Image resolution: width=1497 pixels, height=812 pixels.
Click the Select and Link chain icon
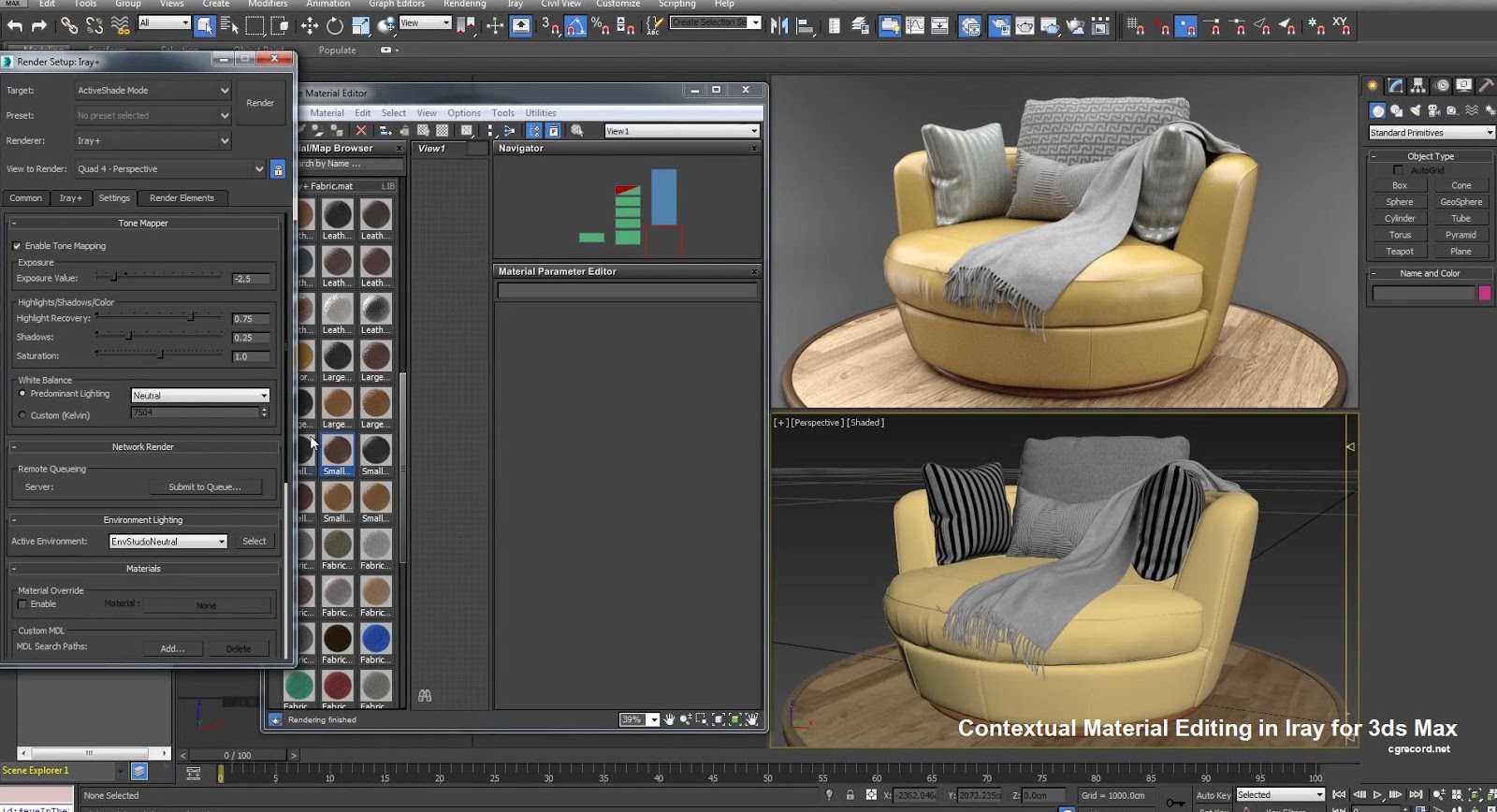pyautogui.click(x=69, y=26)
